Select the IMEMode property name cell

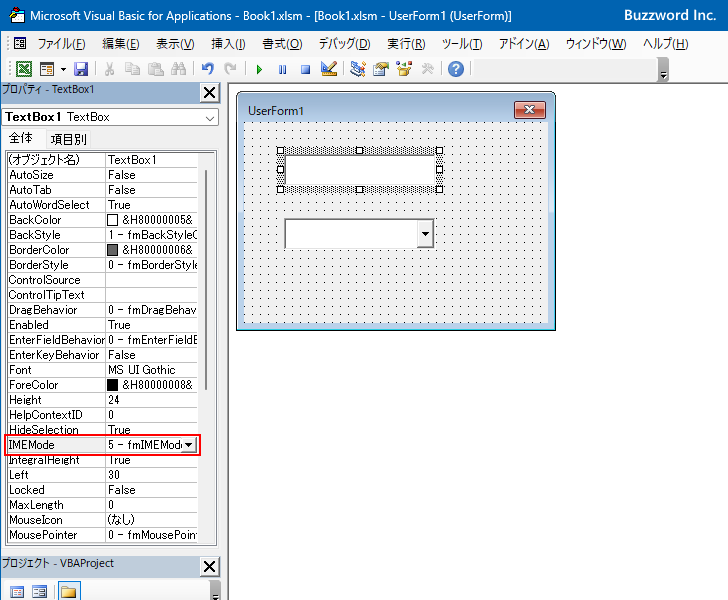click(56, 445)
